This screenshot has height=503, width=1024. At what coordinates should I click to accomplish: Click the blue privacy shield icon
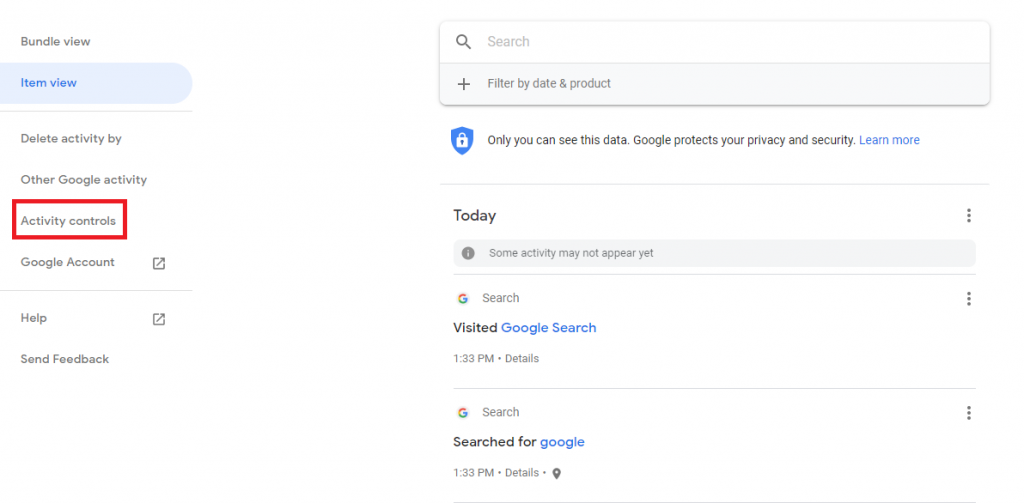462,140
